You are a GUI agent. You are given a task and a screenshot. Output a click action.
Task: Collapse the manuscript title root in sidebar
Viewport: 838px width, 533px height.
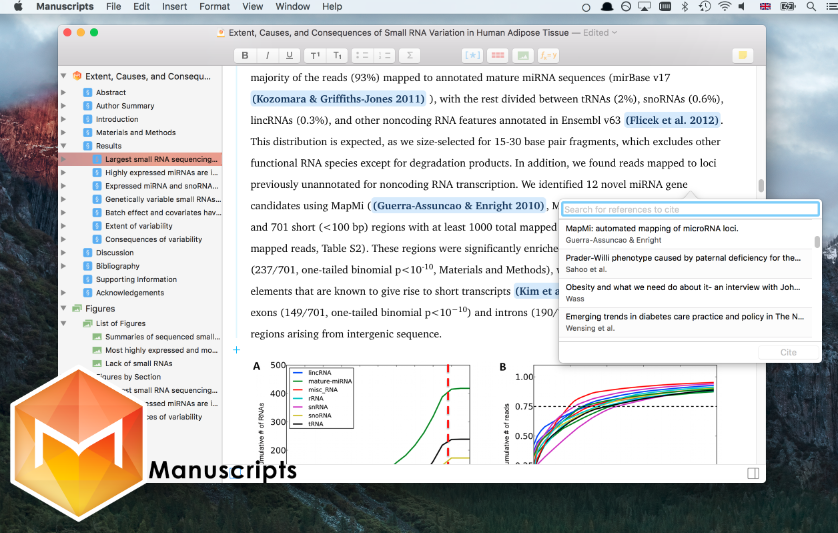pyautogui.click(x=64, y=76)
